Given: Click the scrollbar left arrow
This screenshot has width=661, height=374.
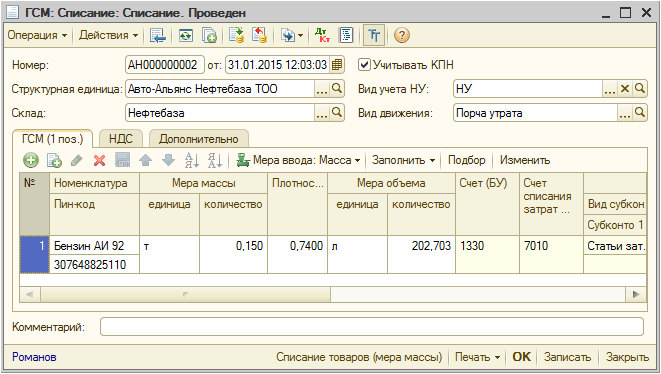Looking at the screenshot, I should coord(30,294).
